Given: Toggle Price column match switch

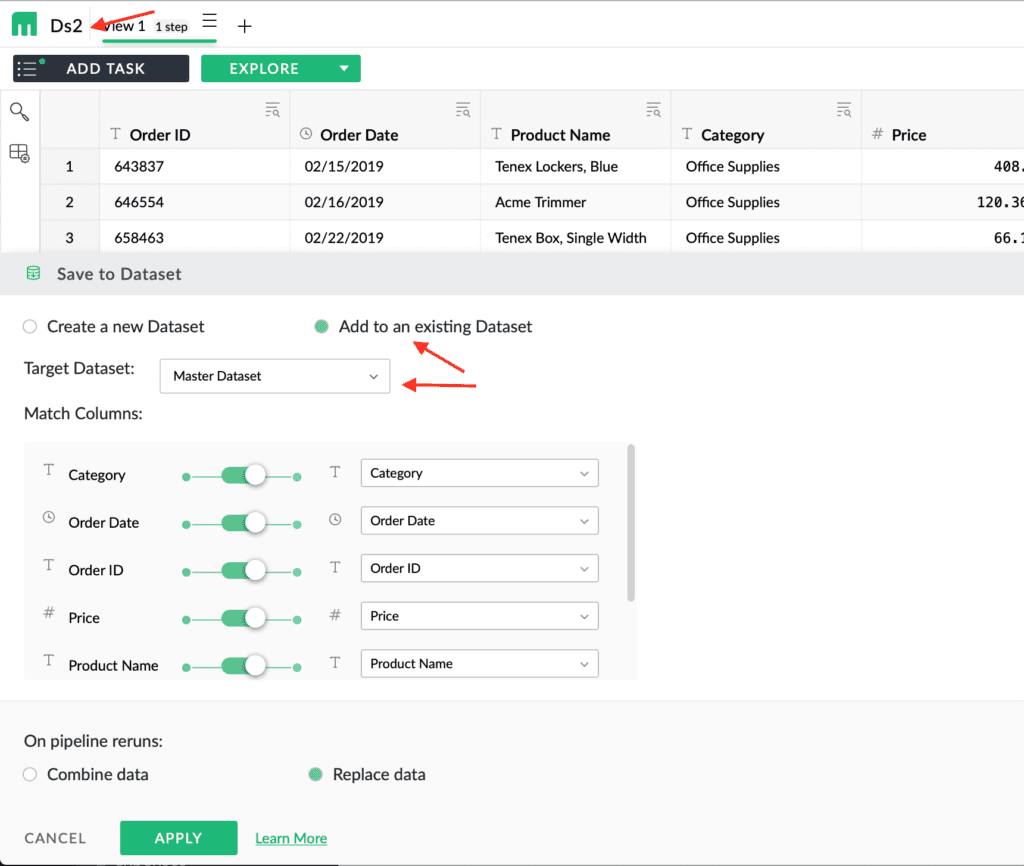Looking at the screenshot, I should pos(243,618).
